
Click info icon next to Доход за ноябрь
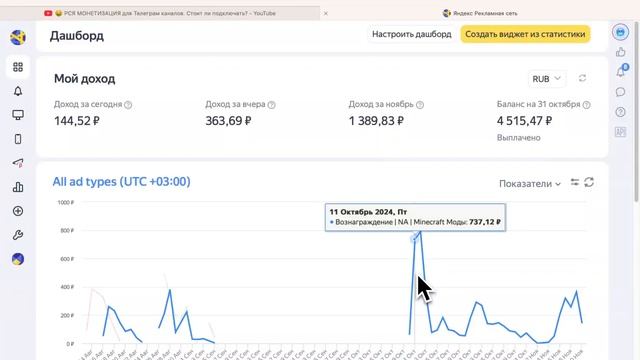(420, 105)
